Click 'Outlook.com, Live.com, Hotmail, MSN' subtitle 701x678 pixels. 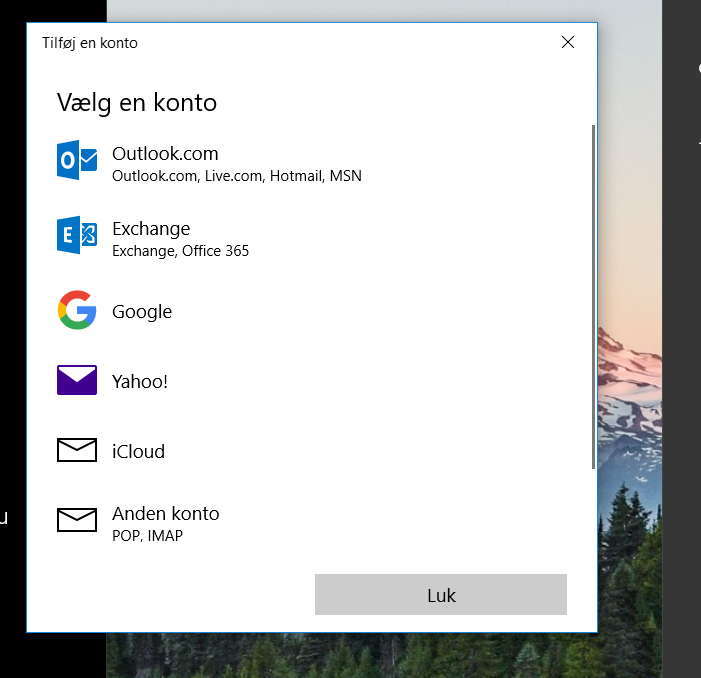click(236, 176)
